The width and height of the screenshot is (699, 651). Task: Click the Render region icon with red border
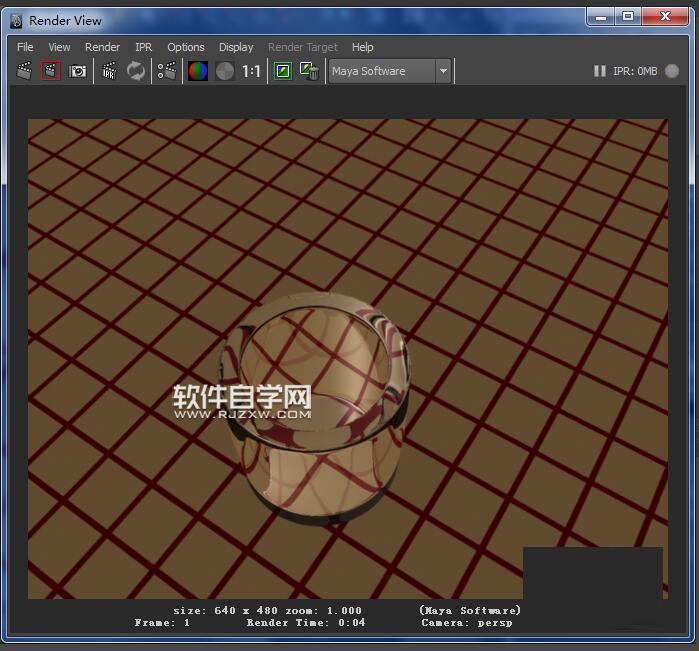50,71
